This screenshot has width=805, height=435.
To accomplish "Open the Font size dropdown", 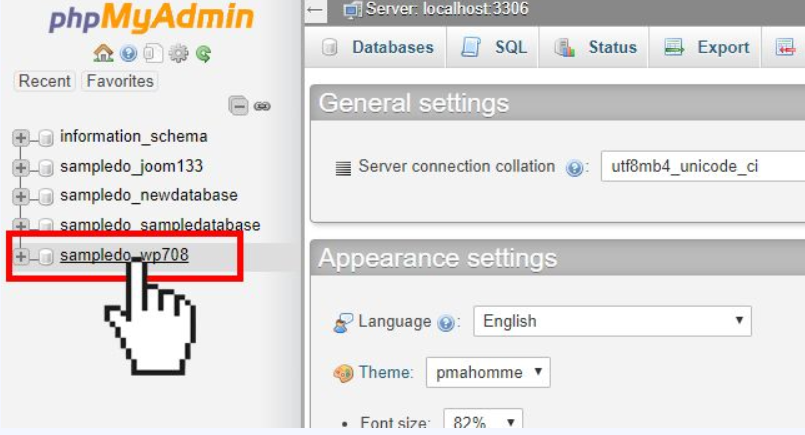I will pos(483,423).
